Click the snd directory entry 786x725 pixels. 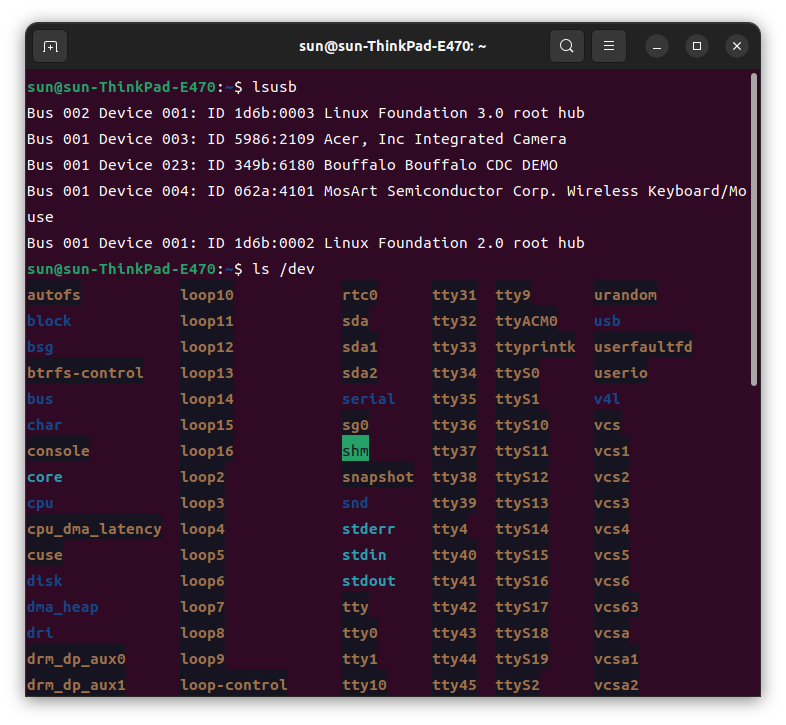[355, 503]
